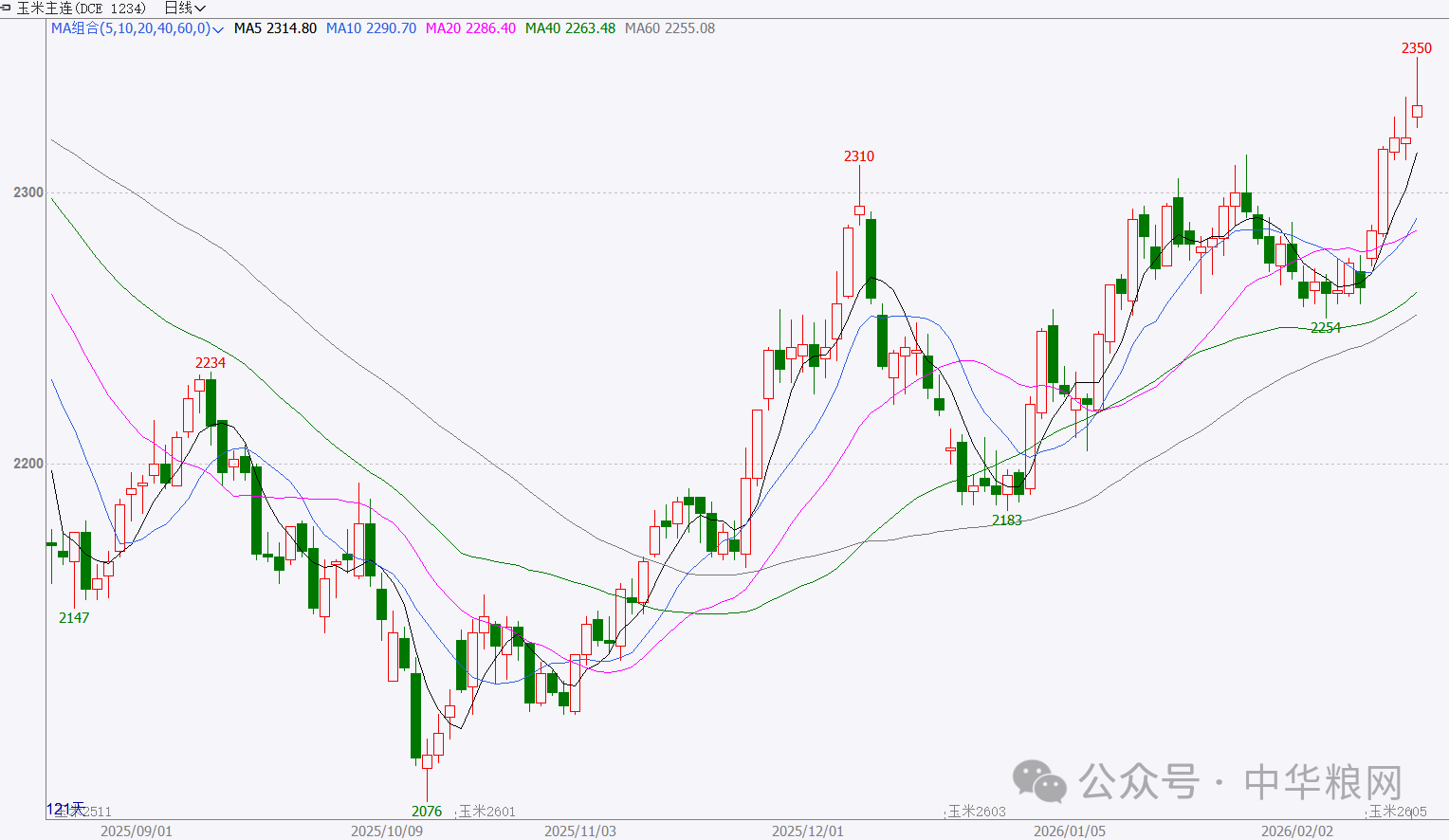The width and height of the screenshot is (1449, 840).
Task: Click the WeChat logo in watermark
Action: coord(1039,780)
